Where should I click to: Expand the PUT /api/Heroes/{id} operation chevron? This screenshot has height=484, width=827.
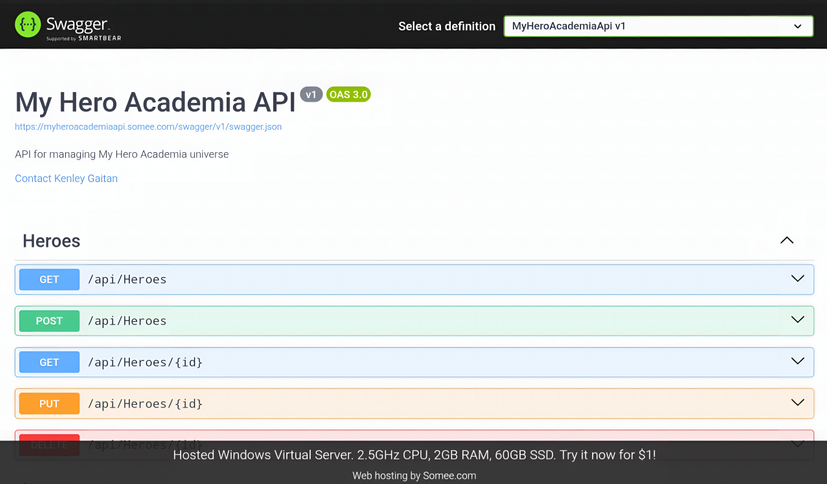[x=797, y=402]
